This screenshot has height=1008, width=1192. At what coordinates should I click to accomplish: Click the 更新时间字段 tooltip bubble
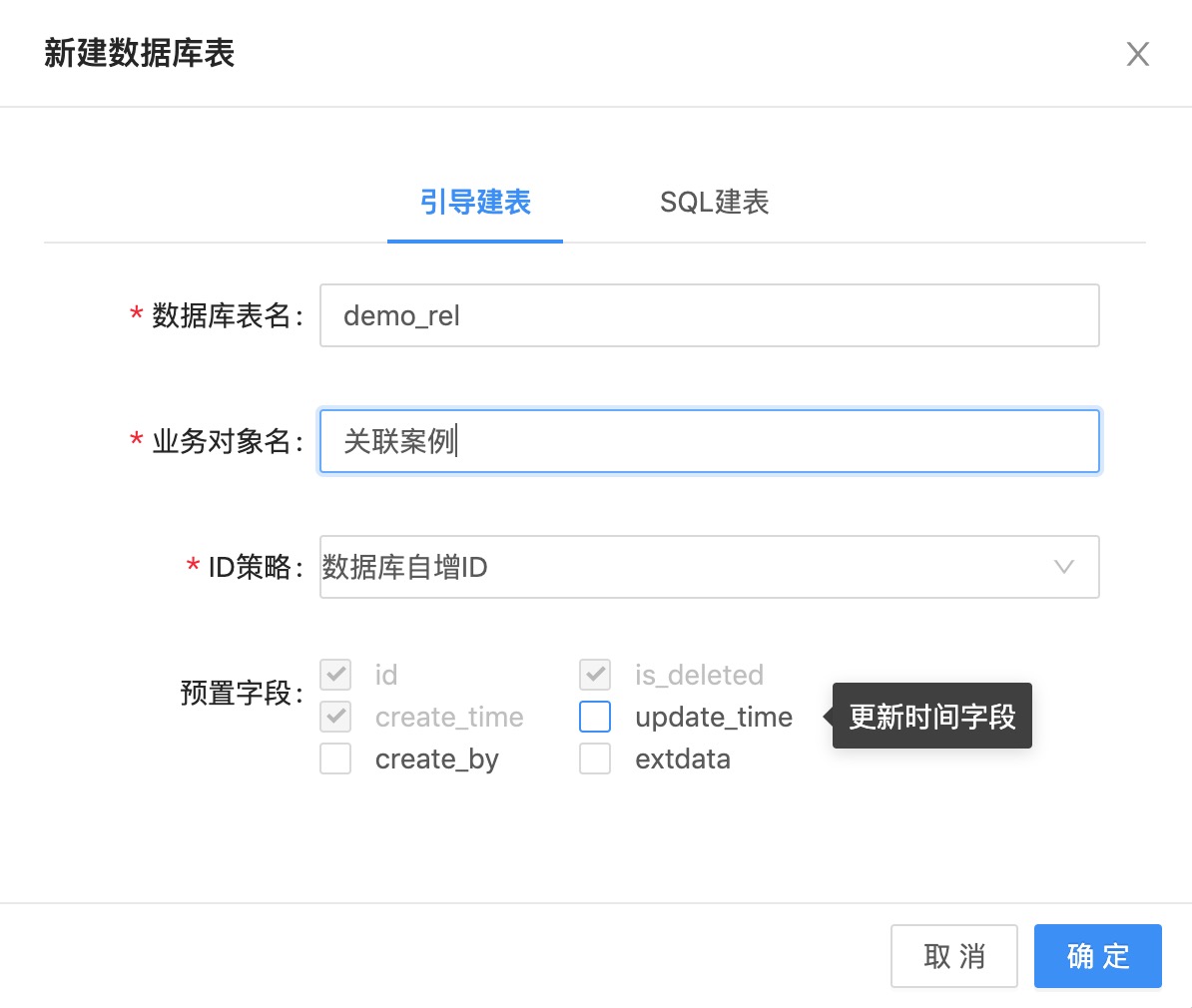point(932,717)
